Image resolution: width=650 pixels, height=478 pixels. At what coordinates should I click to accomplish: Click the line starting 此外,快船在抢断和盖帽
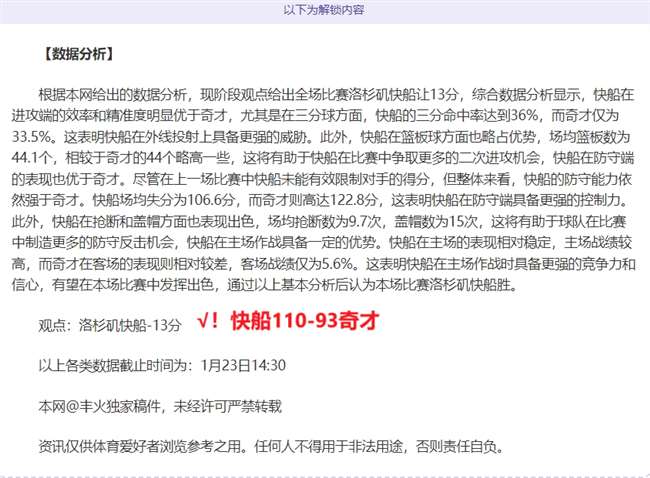tap(318, 221)
